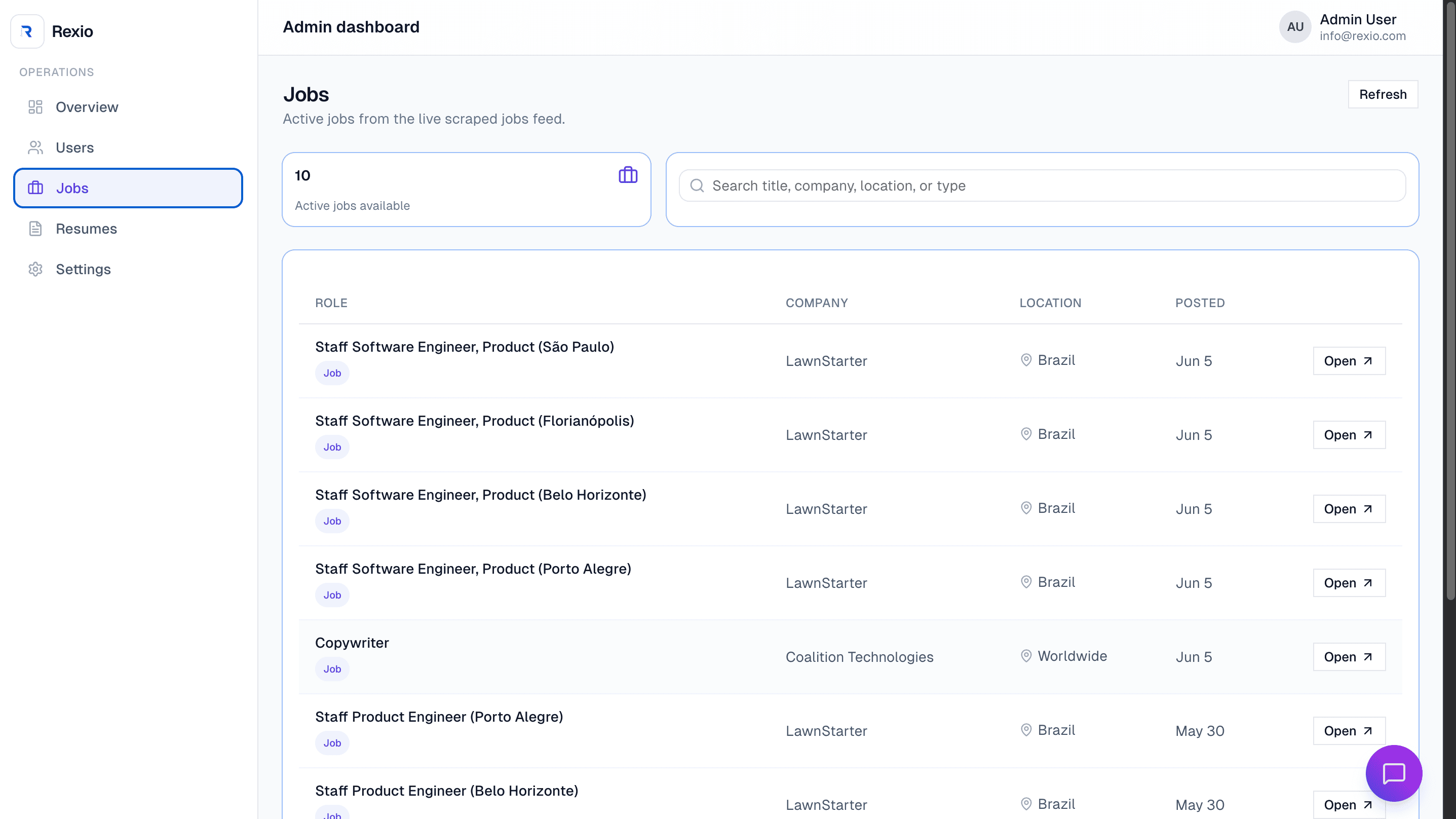Screen dimensions: 1456x819
Task: Click the 'Coalition Technologies' company cell
Action: pyautogui.click(x=860, y=657)
